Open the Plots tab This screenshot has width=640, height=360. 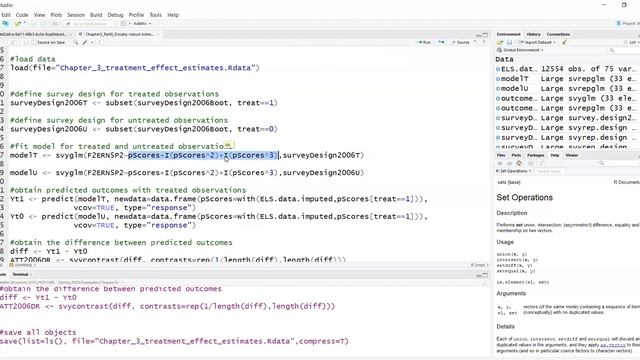point(516,156)
